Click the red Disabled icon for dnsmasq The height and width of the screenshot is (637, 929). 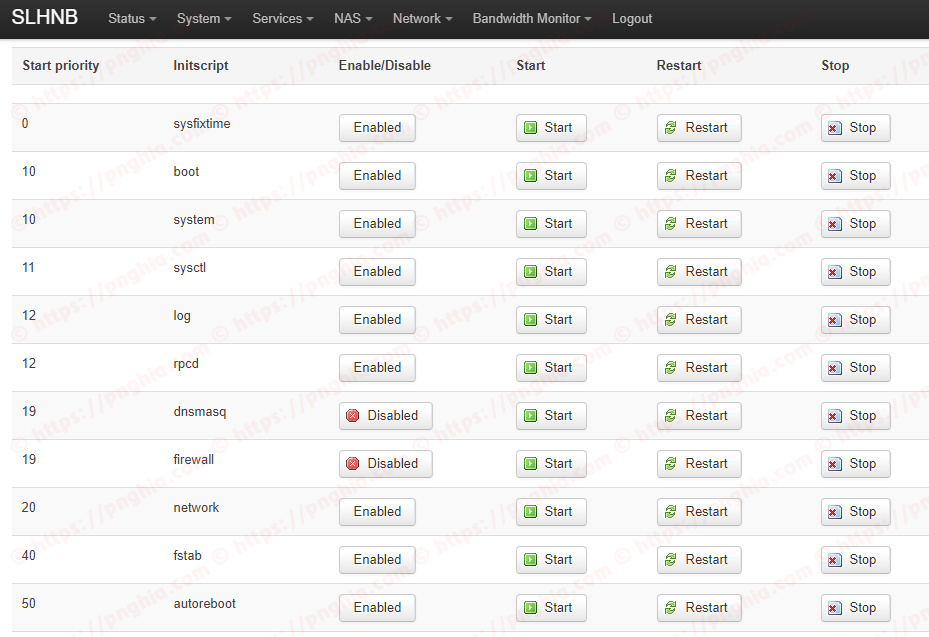pos(353,416)
